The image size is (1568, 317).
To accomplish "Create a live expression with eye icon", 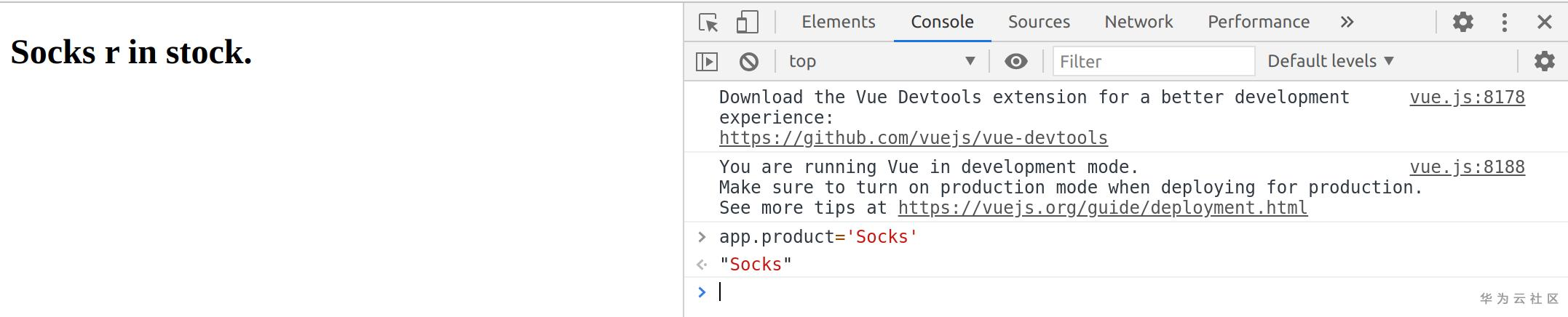I will [1015, 62].
